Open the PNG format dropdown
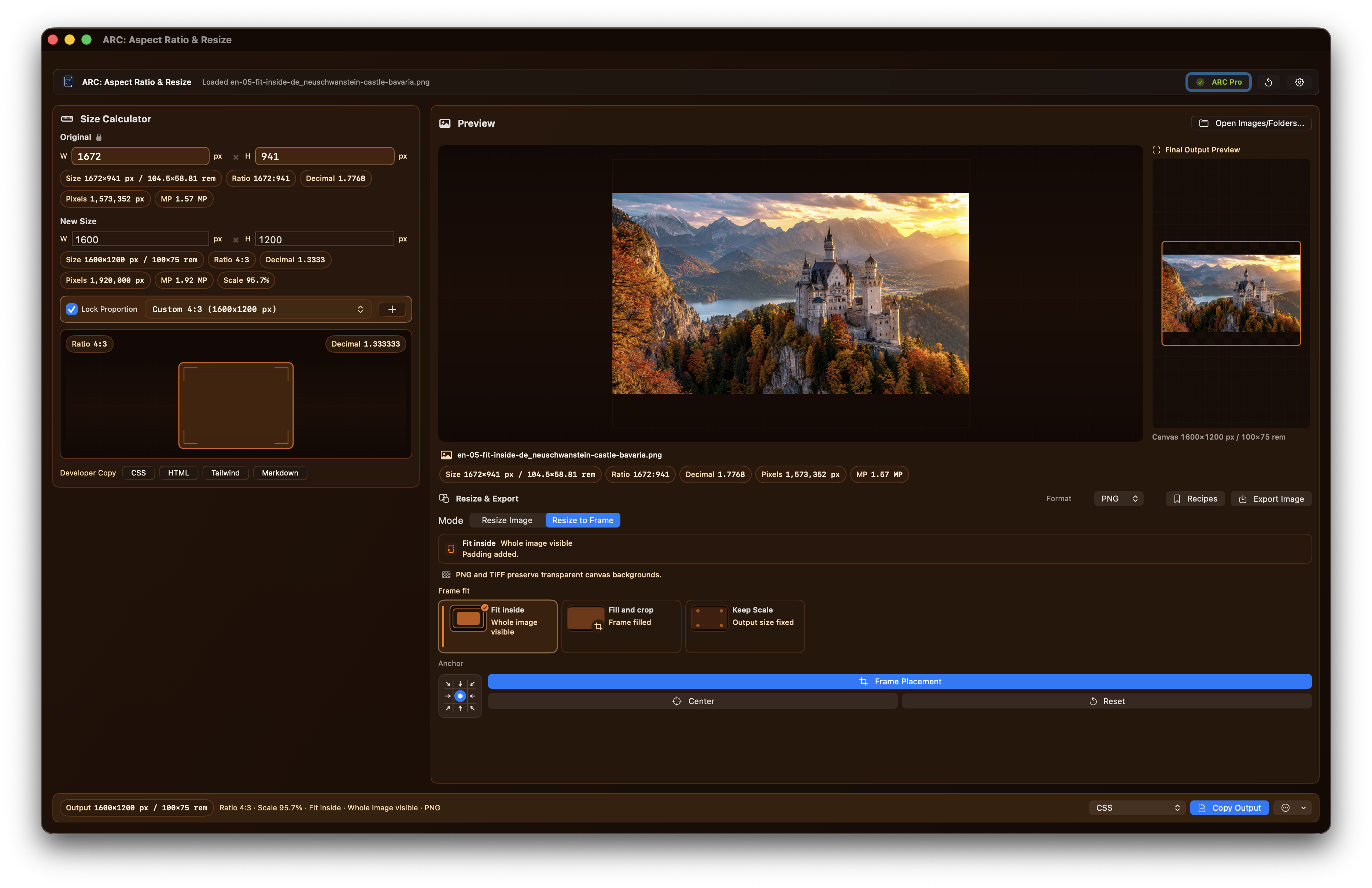The image size is (1372, 888). tap(1119, 499)
